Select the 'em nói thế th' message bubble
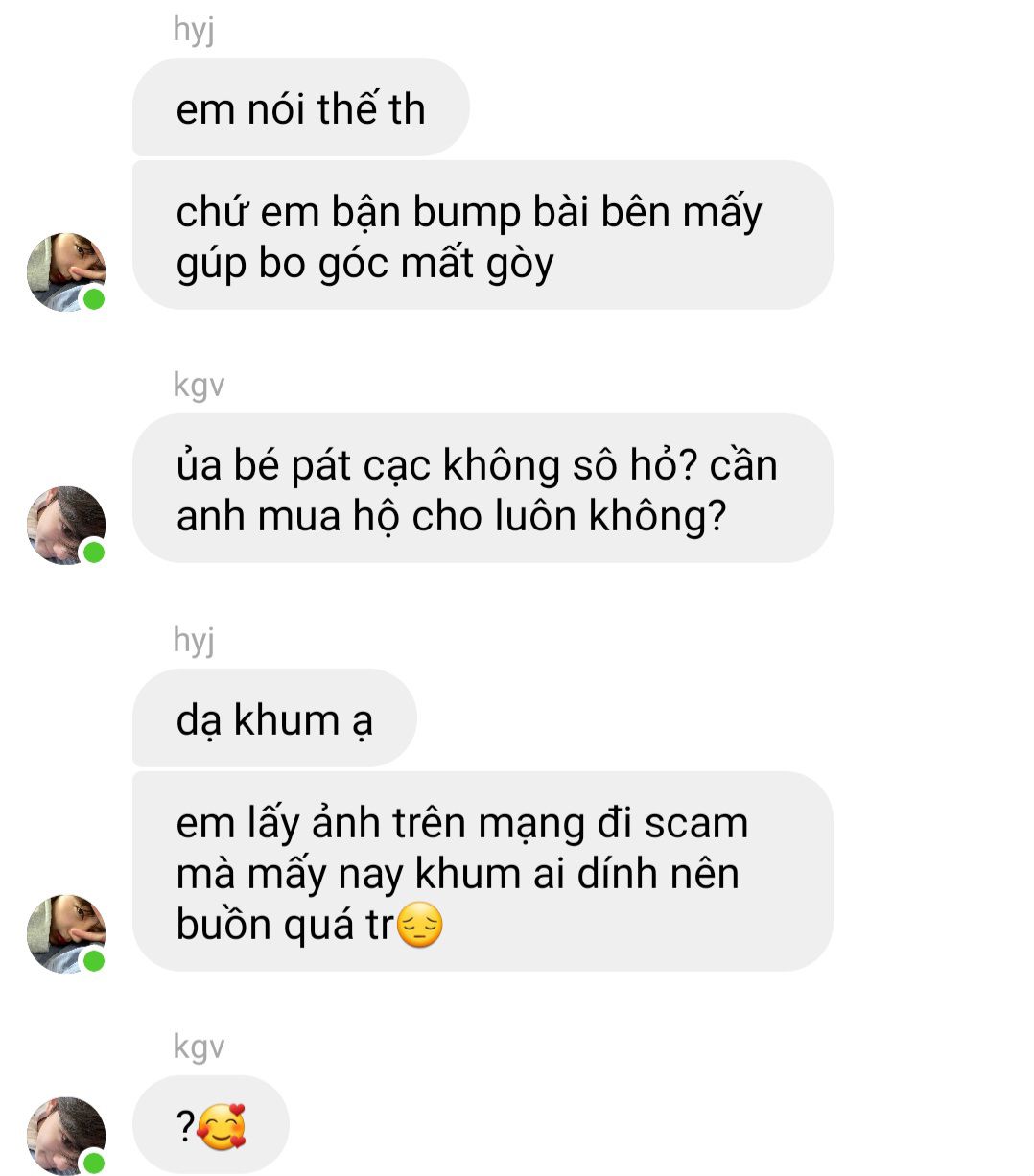1034x1176 pixels. tap(300, 107)
